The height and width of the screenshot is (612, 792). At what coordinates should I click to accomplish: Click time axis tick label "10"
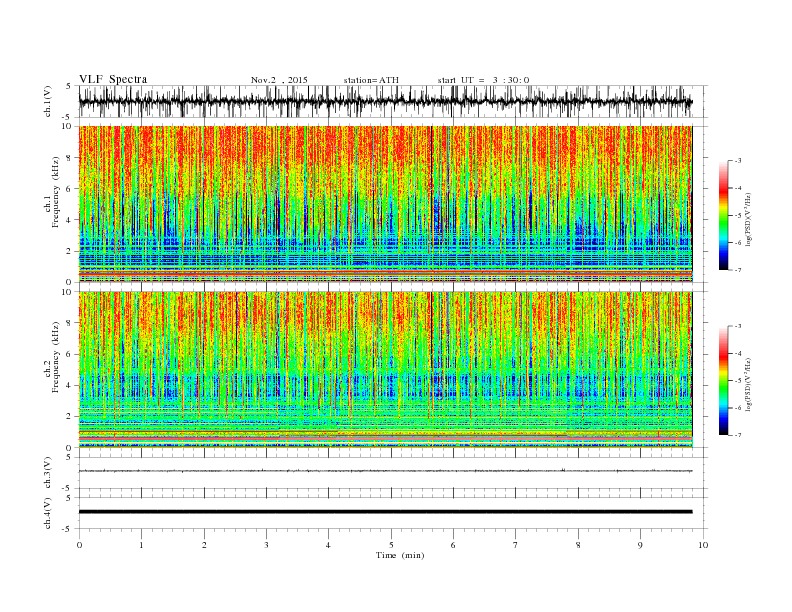(x=703, y=545)
